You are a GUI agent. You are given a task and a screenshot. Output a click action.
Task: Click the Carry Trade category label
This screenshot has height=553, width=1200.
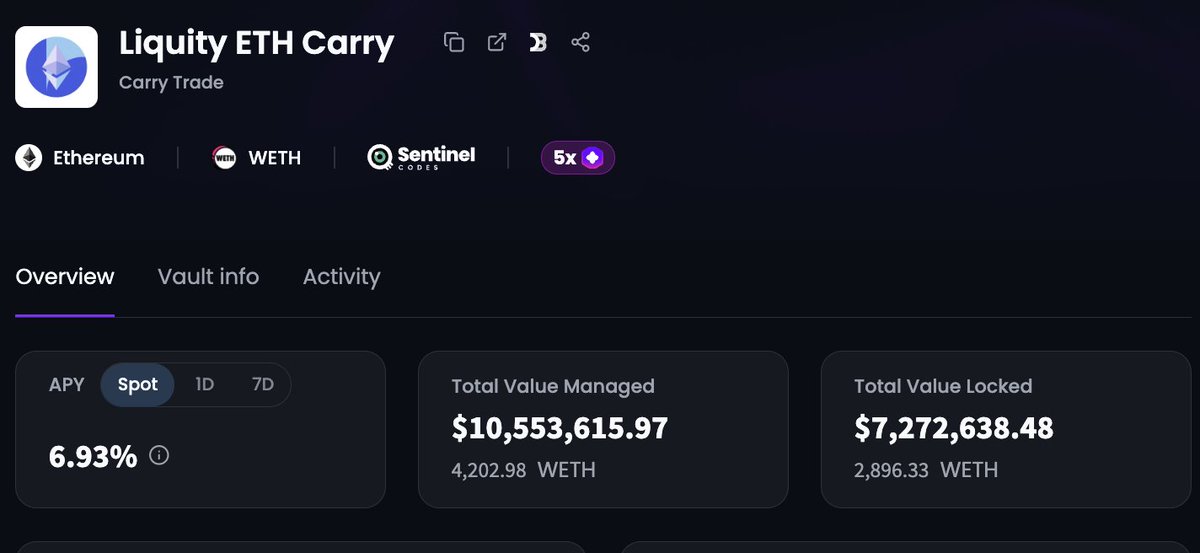point(171,82)
